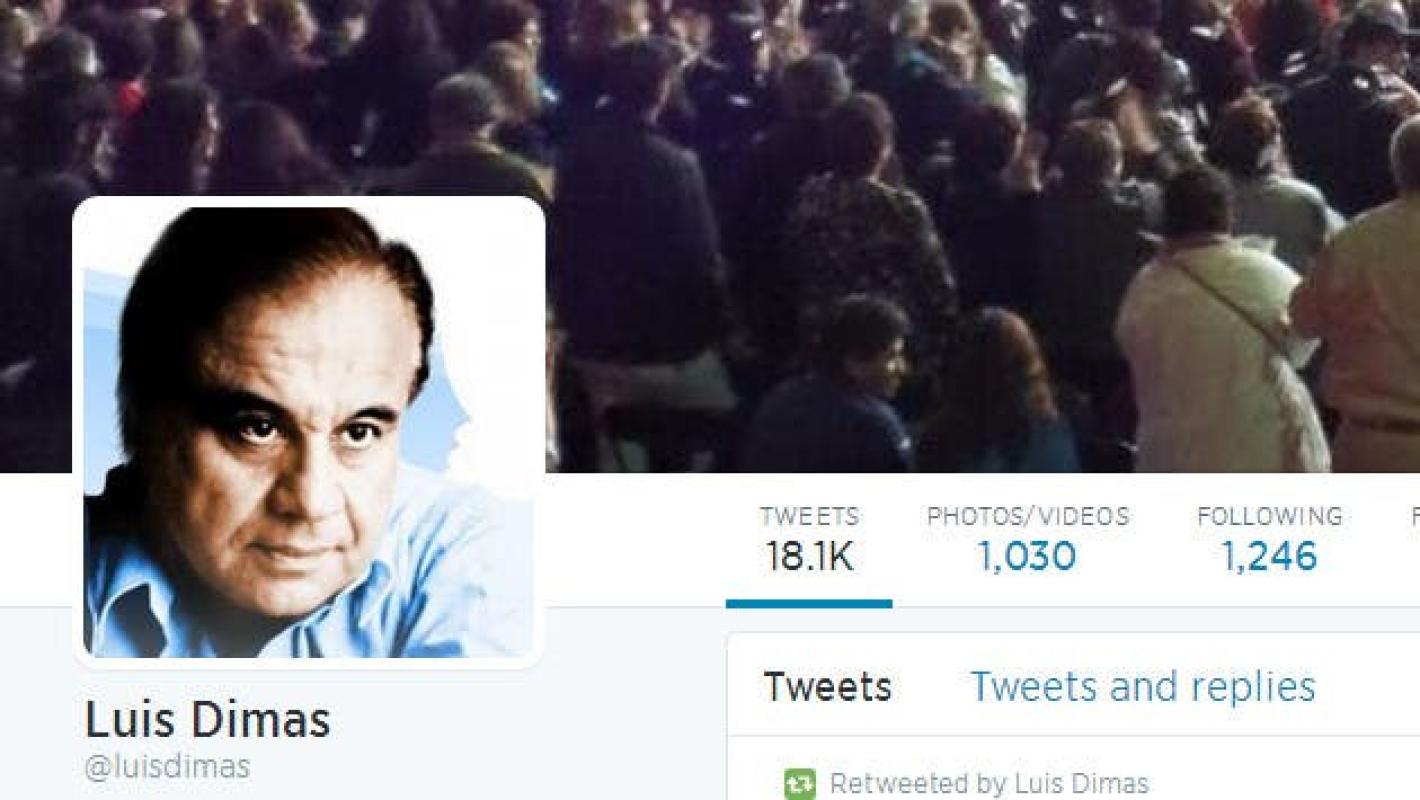Open the FOLLOWING stat label

click(x=1270, y=516)
